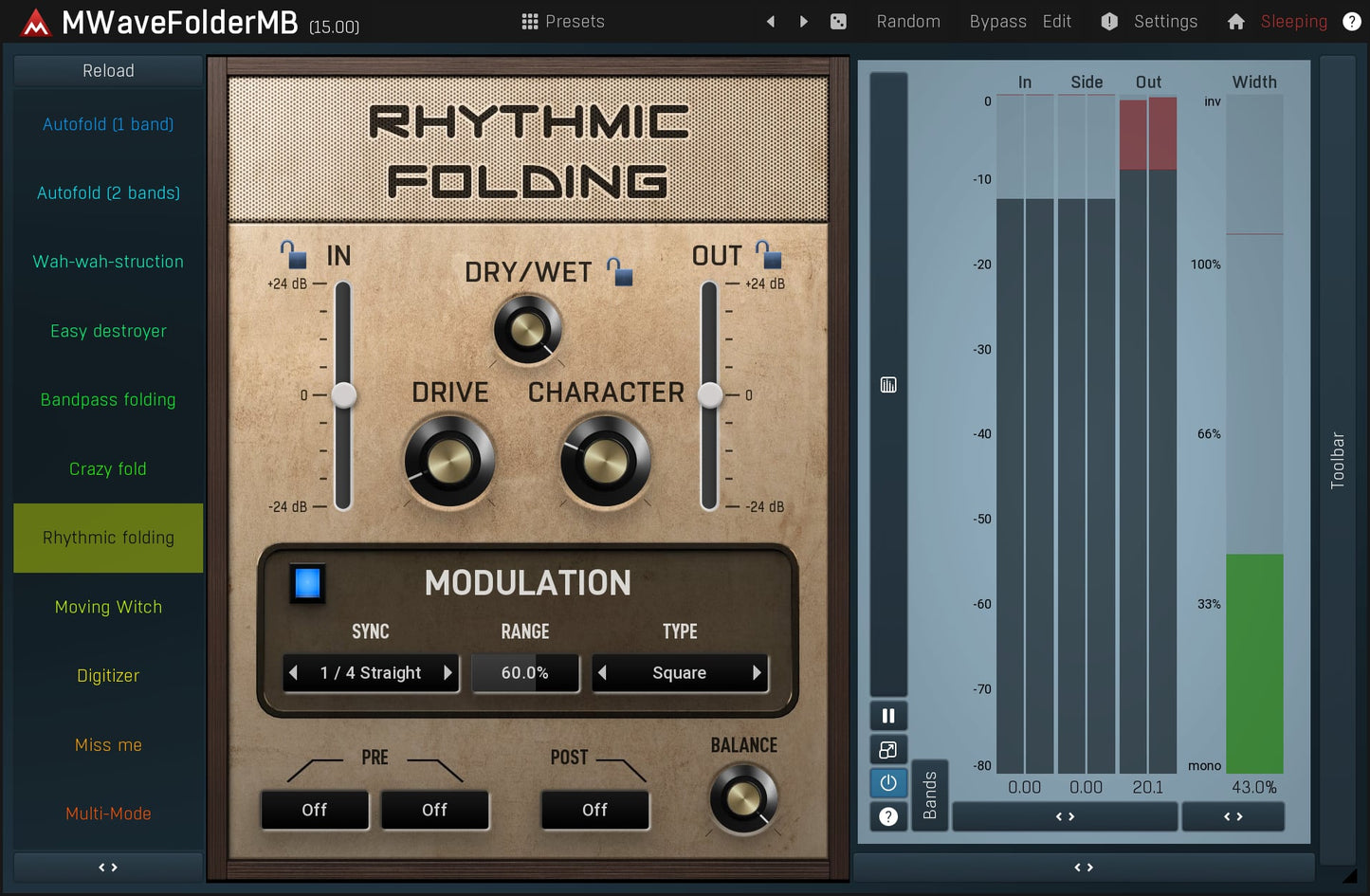Click the lock icon beside IN

[x=293, y=254]
